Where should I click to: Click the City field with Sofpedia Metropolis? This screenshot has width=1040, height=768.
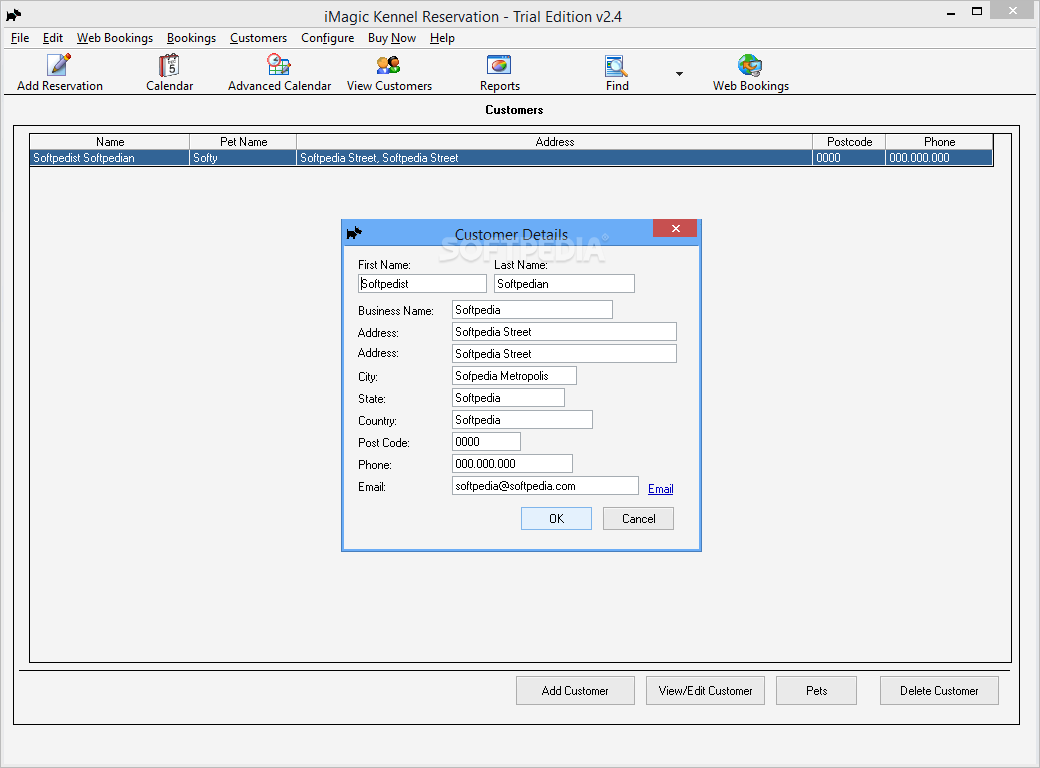[x=515, y=375]
